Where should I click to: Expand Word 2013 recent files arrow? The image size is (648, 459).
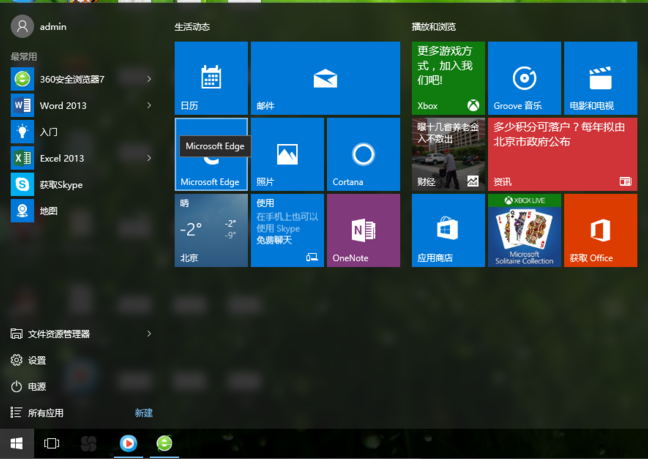pos(149,105)
